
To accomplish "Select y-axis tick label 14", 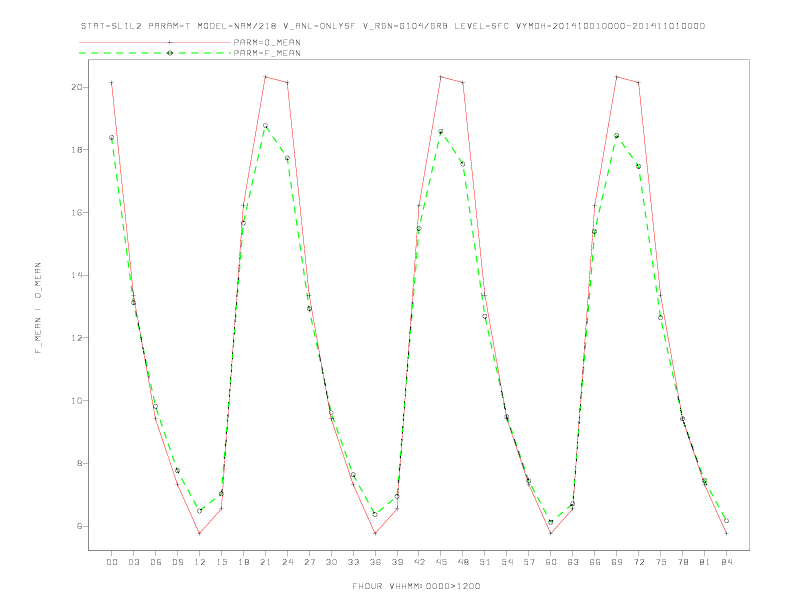I will coord(77,275).
